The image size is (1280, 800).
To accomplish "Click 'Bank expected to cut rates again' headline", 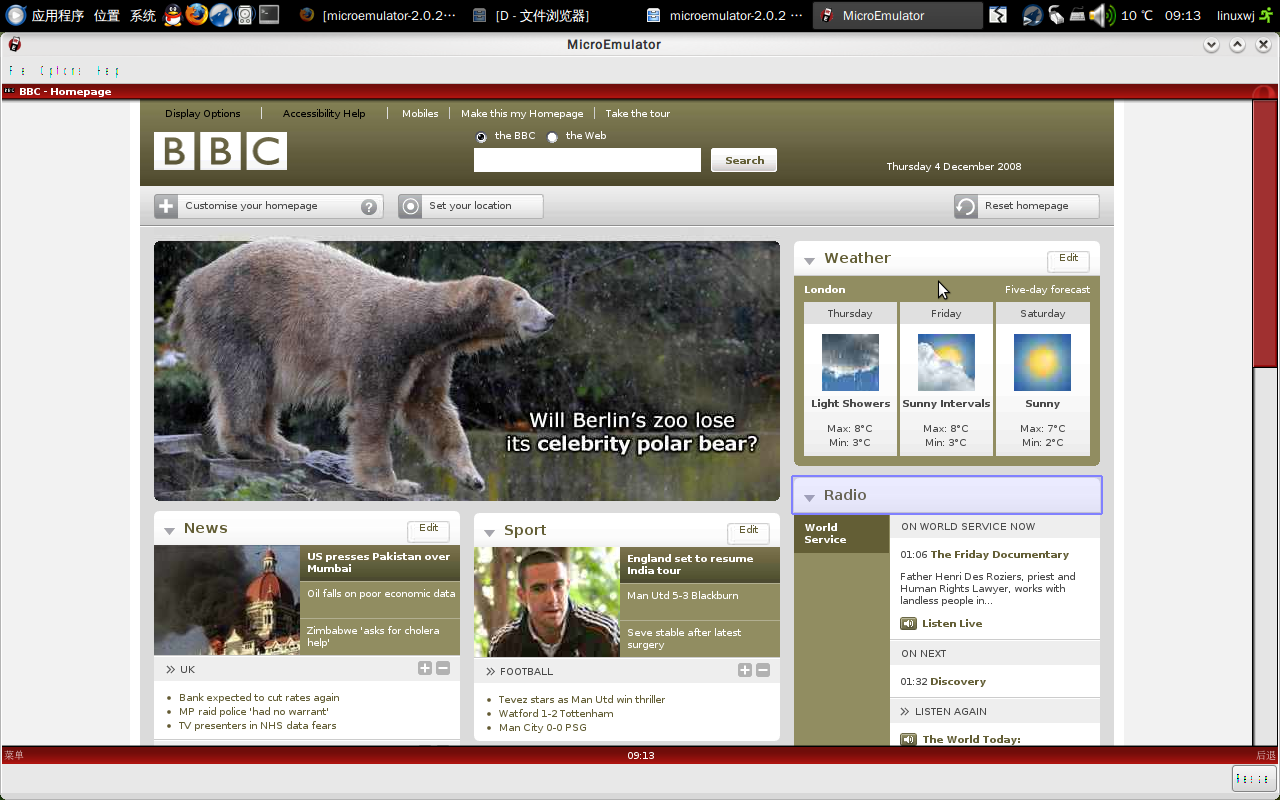I will (259, 697).
